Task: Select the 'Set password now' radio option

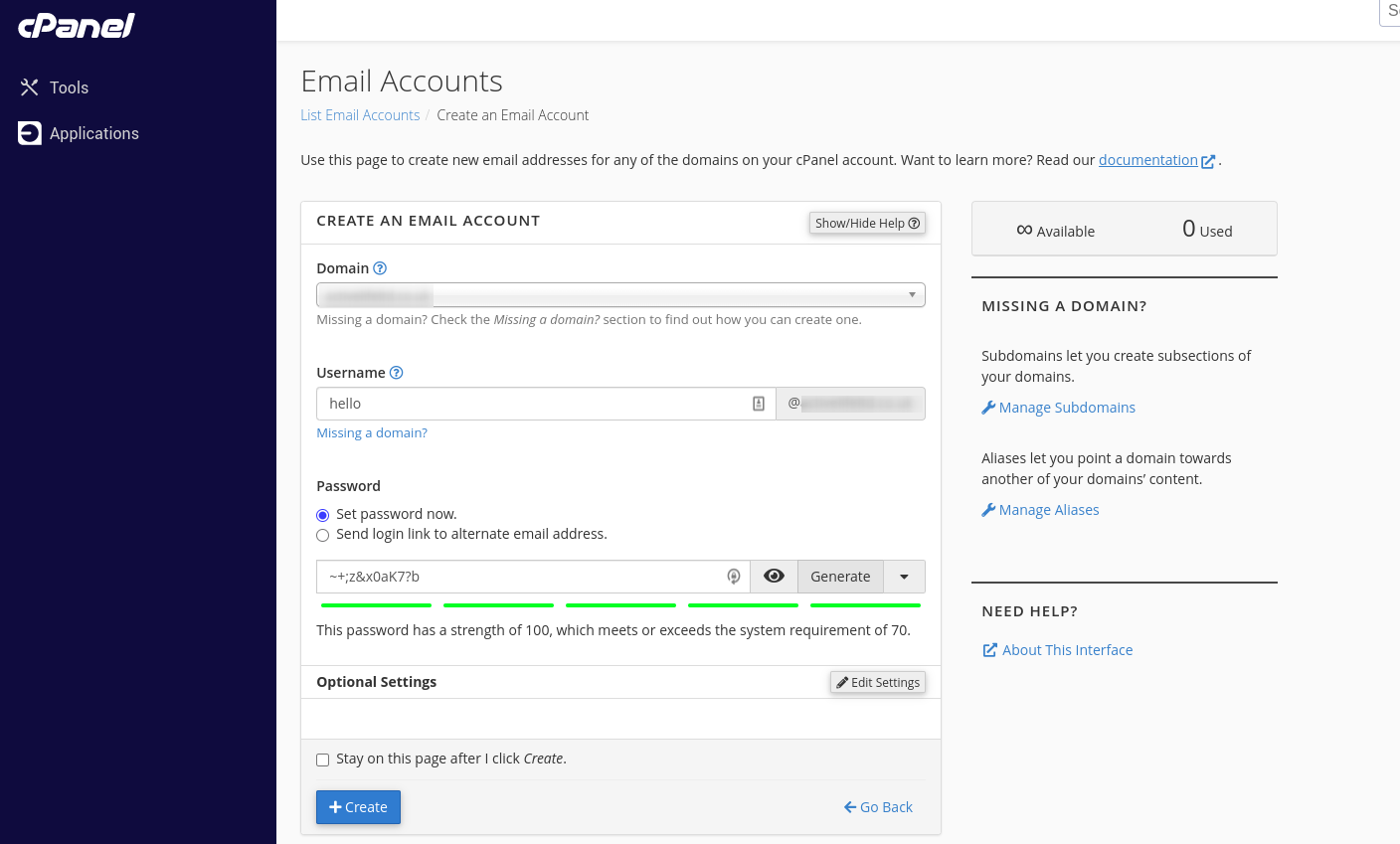Action: [x=322, y=515]
